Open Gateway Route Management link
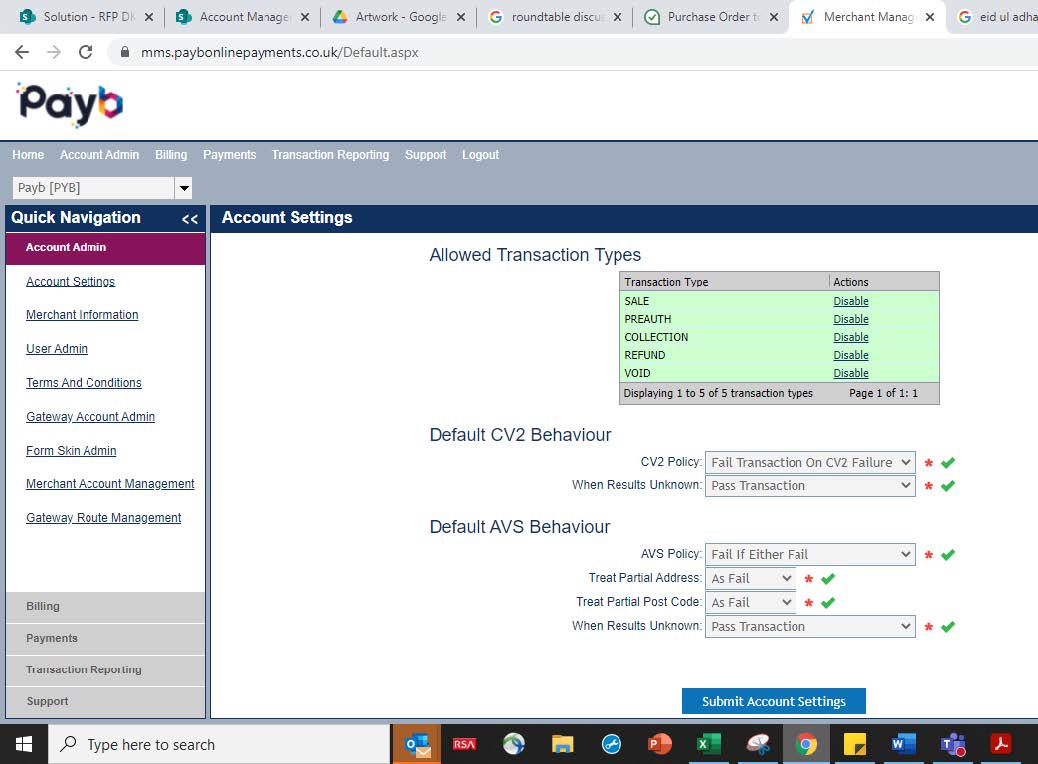The image size is (1038, 764). pos(103,518)
